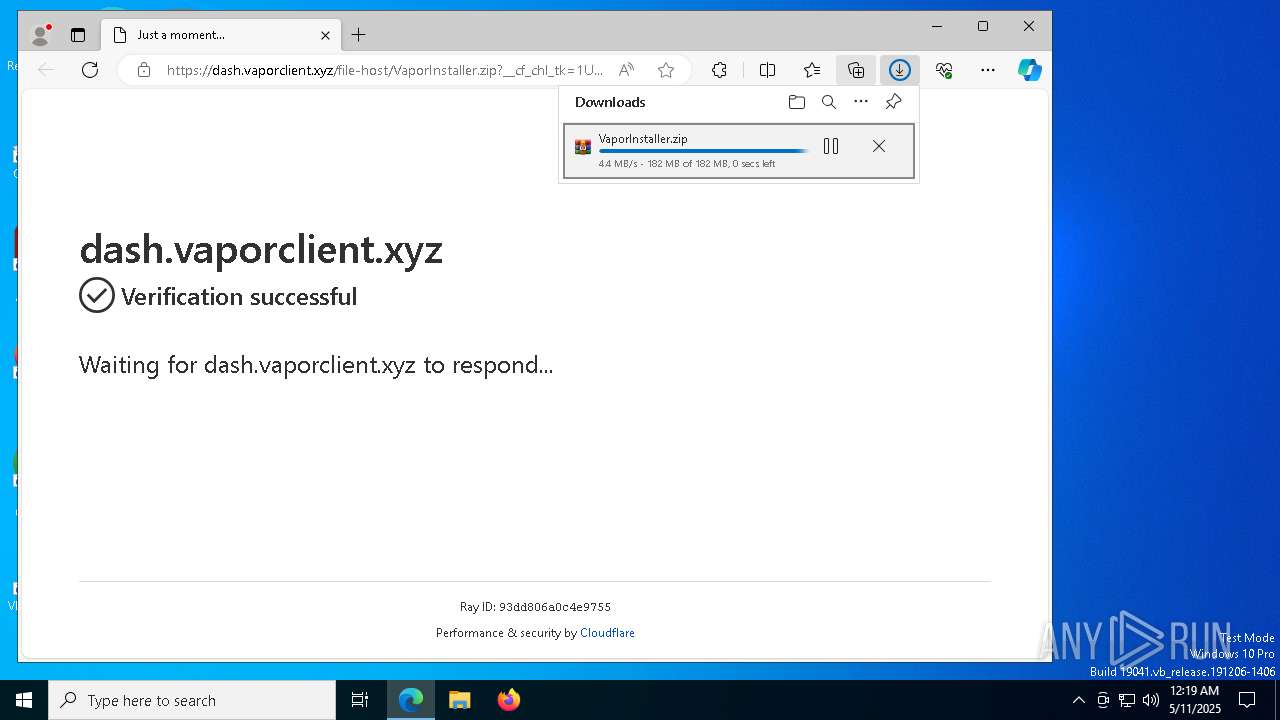
Task: Search downloads magnifier icon
Action: pyautogui.click(x=829, y=102)
